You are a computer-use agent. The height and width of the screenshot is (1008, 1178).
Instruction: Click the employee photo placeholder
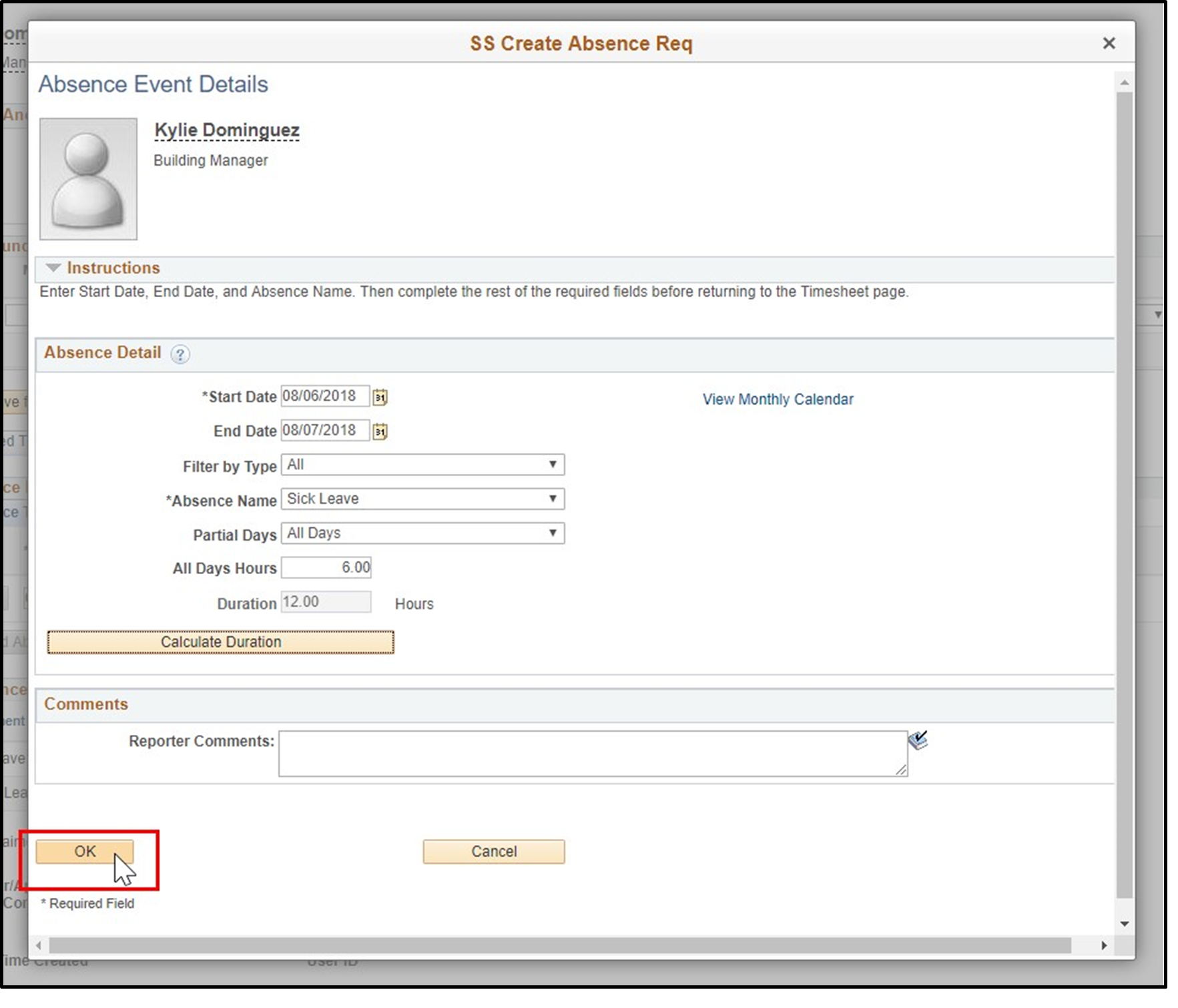87,180
